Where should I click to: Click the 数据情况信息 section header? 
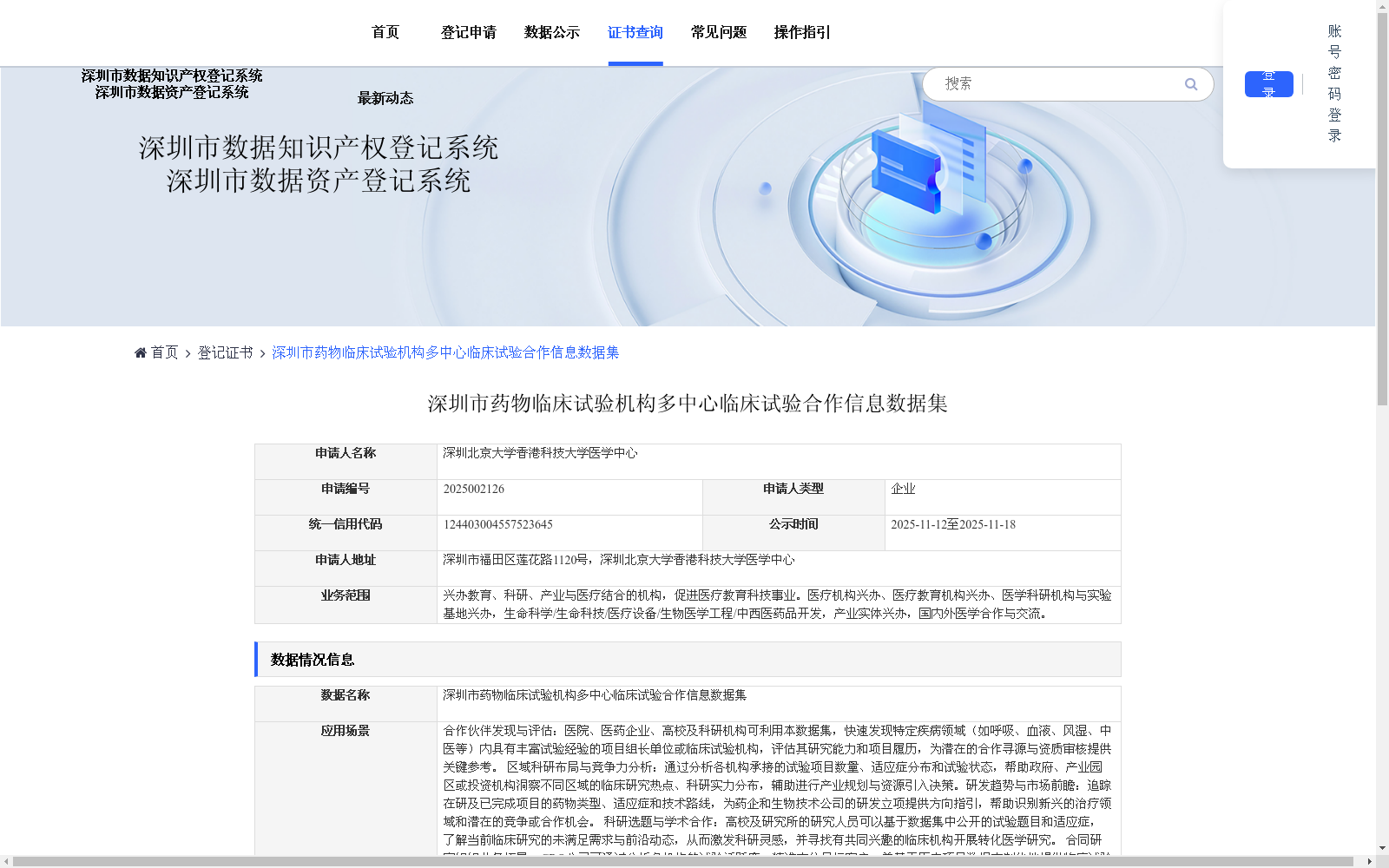click(x=688, y=660)
